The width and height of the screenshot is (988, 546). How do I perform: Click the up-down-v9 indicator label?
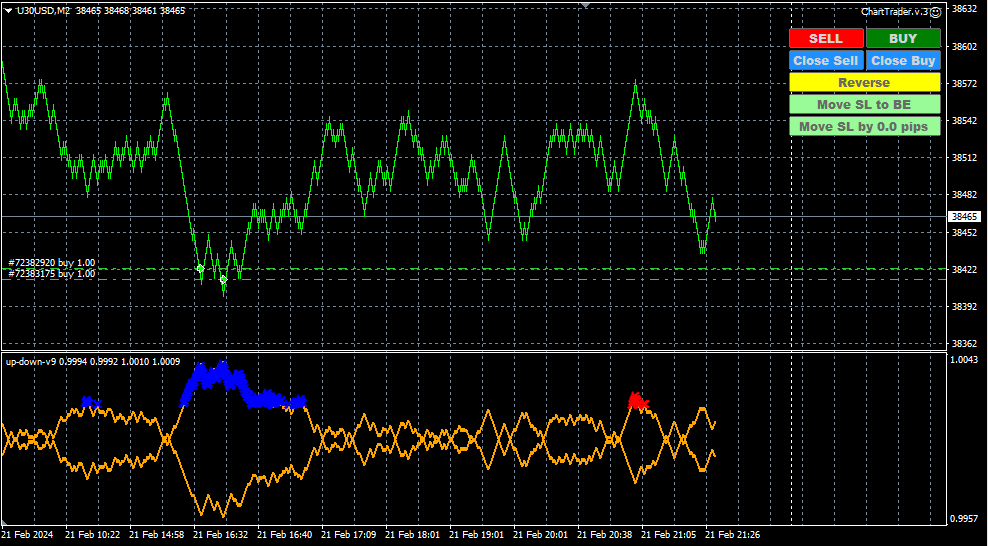(30, 361)
